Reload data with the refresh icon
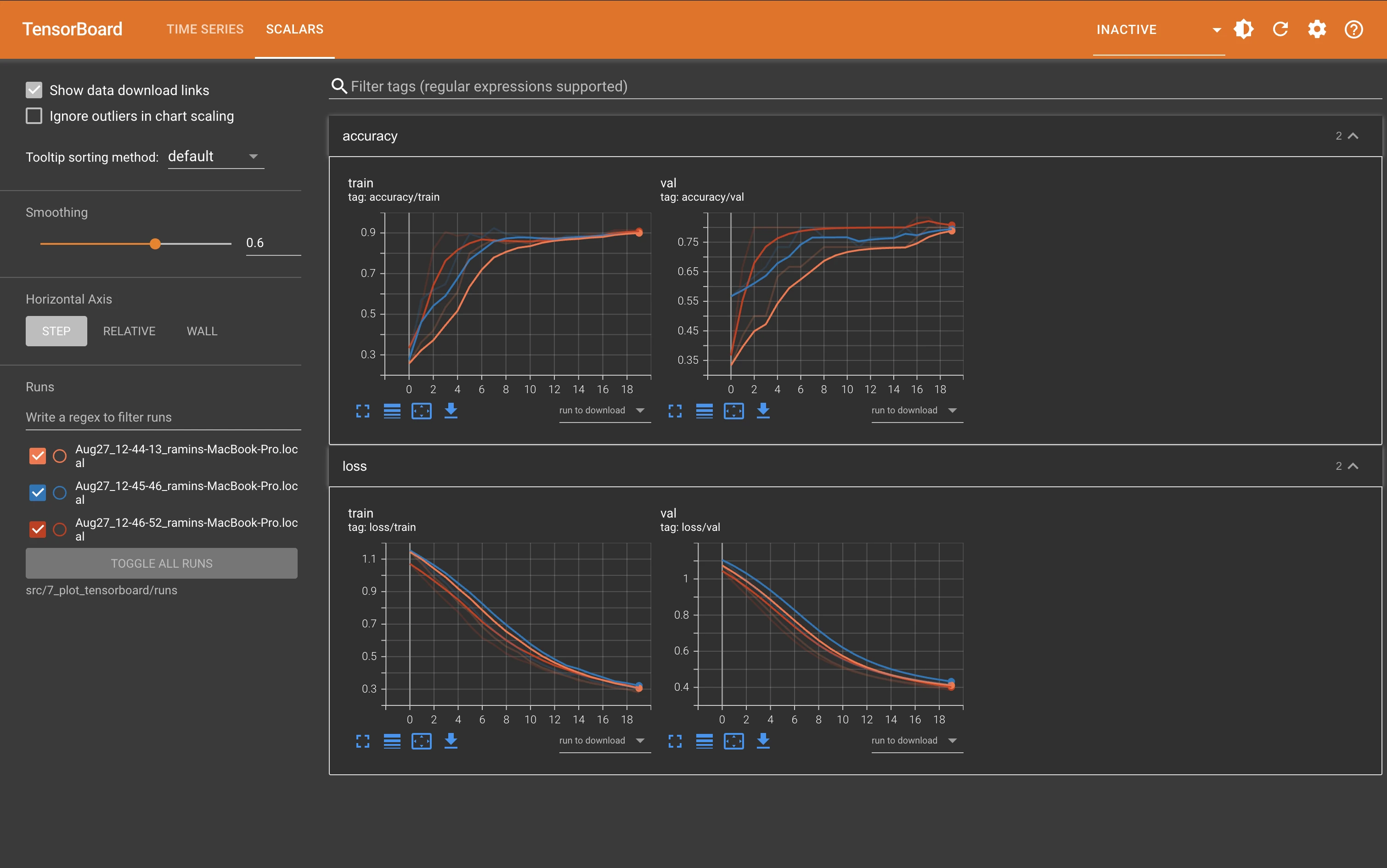The width and height of the screenshot is (1387, 868). click(1280, 28)
